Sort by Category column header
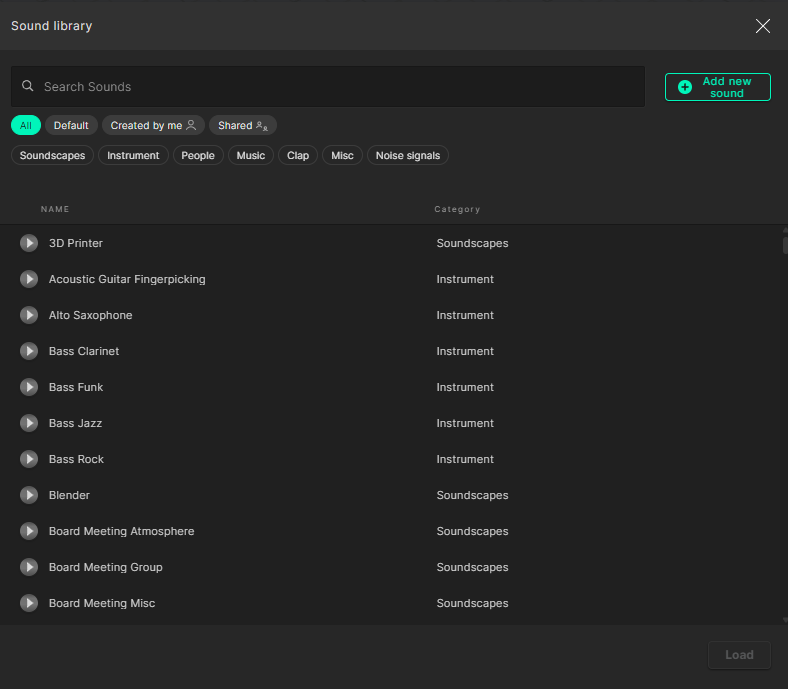Image resolution: width=788 pixels, height=689 pixels. coord(457,209)
